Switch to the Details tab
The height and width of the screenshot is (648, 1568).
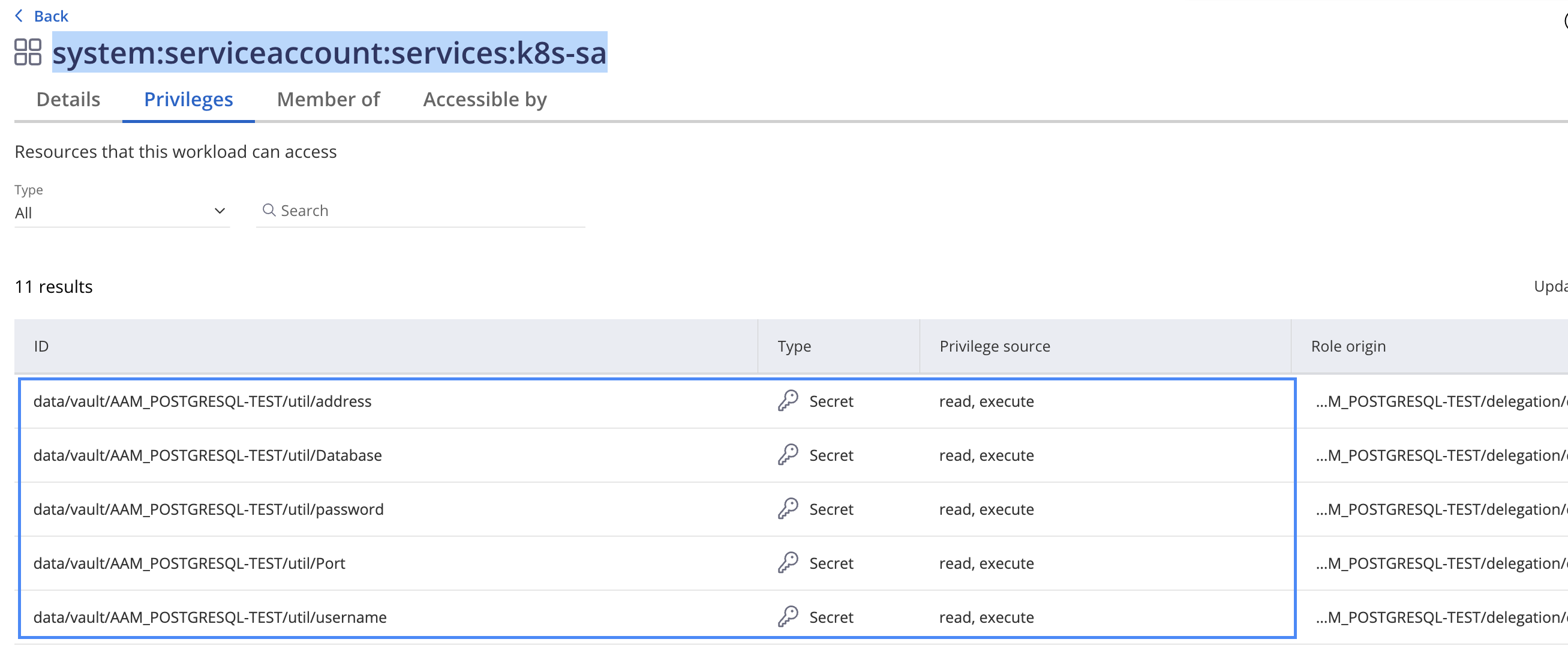click(x=68, y=99)
